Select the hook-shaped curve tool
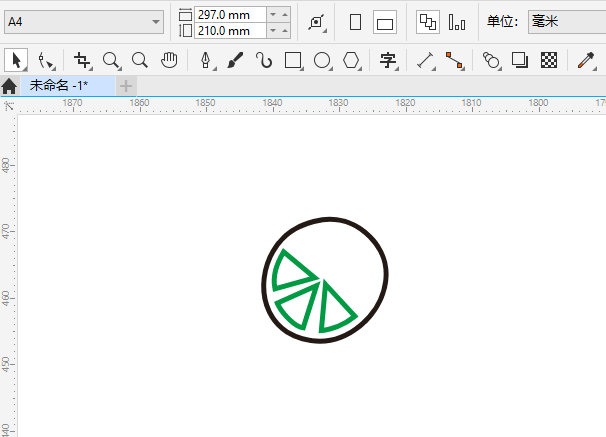This screenshot has width=606, height=437. [264, 61]
